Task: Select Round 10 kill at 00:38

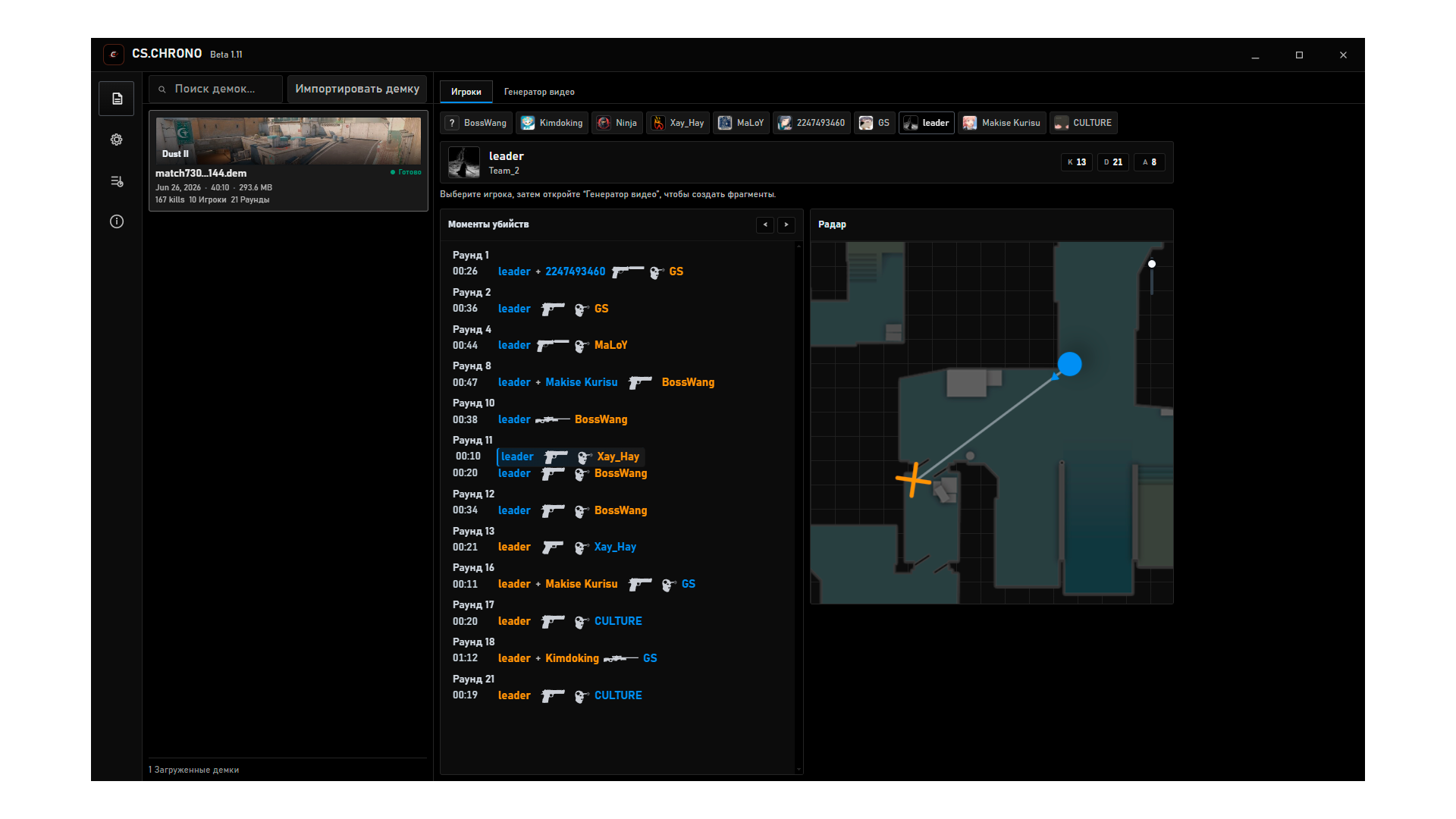Action: pos(540,419)
